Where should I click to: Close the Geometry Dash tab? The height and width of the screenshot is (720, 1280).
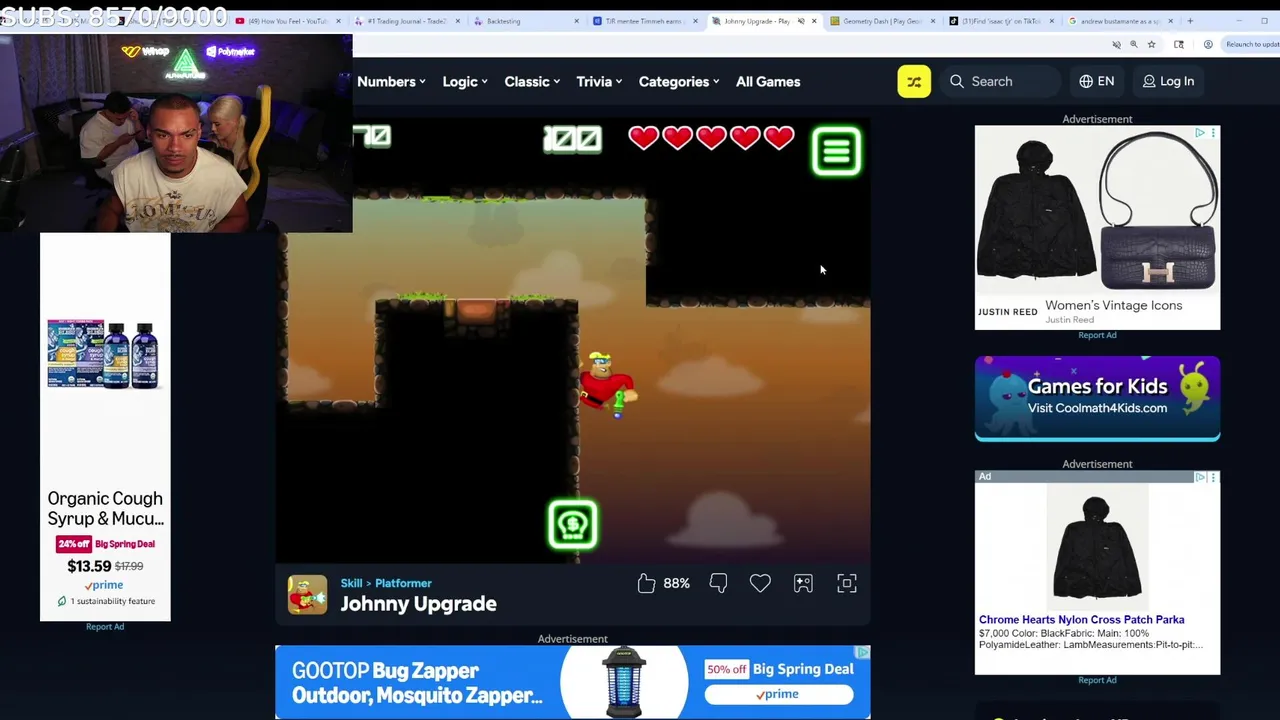(933, 21)
